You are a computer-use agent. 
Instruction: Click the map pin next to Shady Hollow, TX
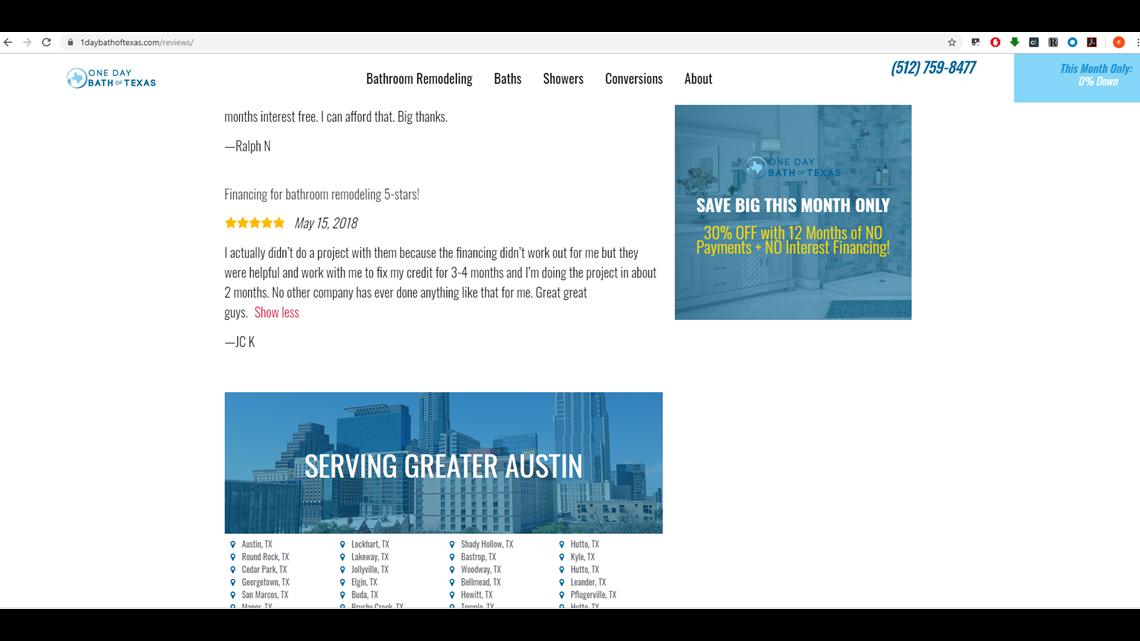click(451, 544)
